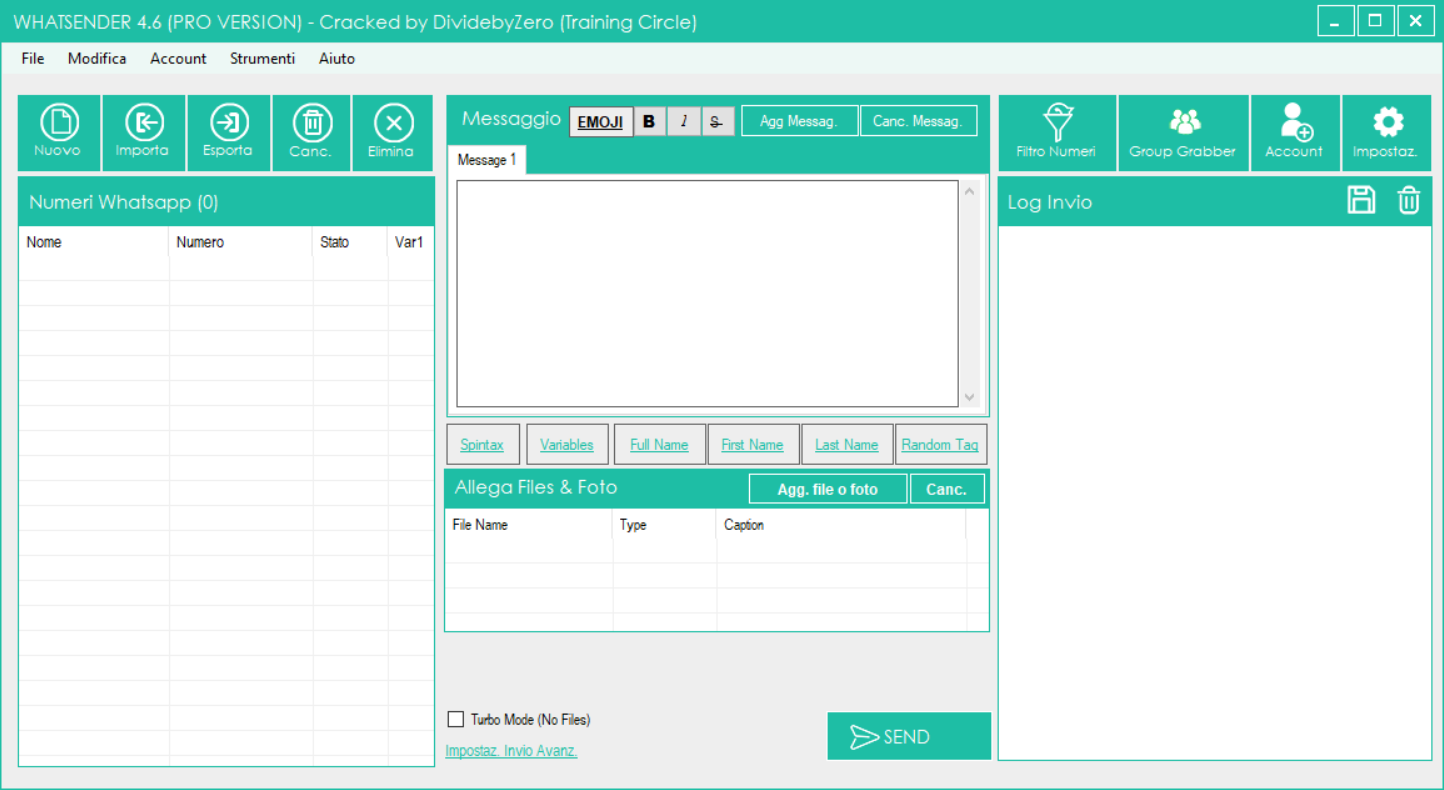This screenshot has height=790, width=1444.
Task: Toggle italic formatting button
Action: tap(684, 122)
